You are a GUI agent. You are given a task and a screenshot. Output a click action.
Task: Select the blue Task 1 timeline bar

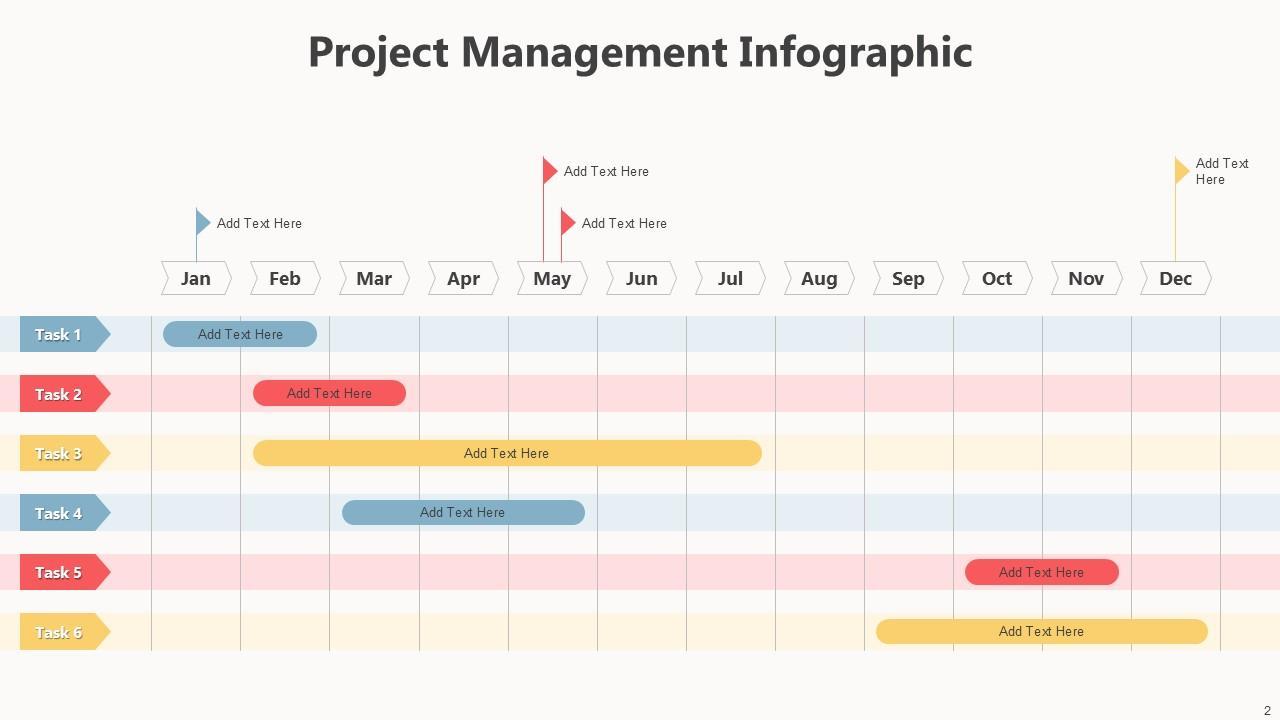tap(240, 334)
